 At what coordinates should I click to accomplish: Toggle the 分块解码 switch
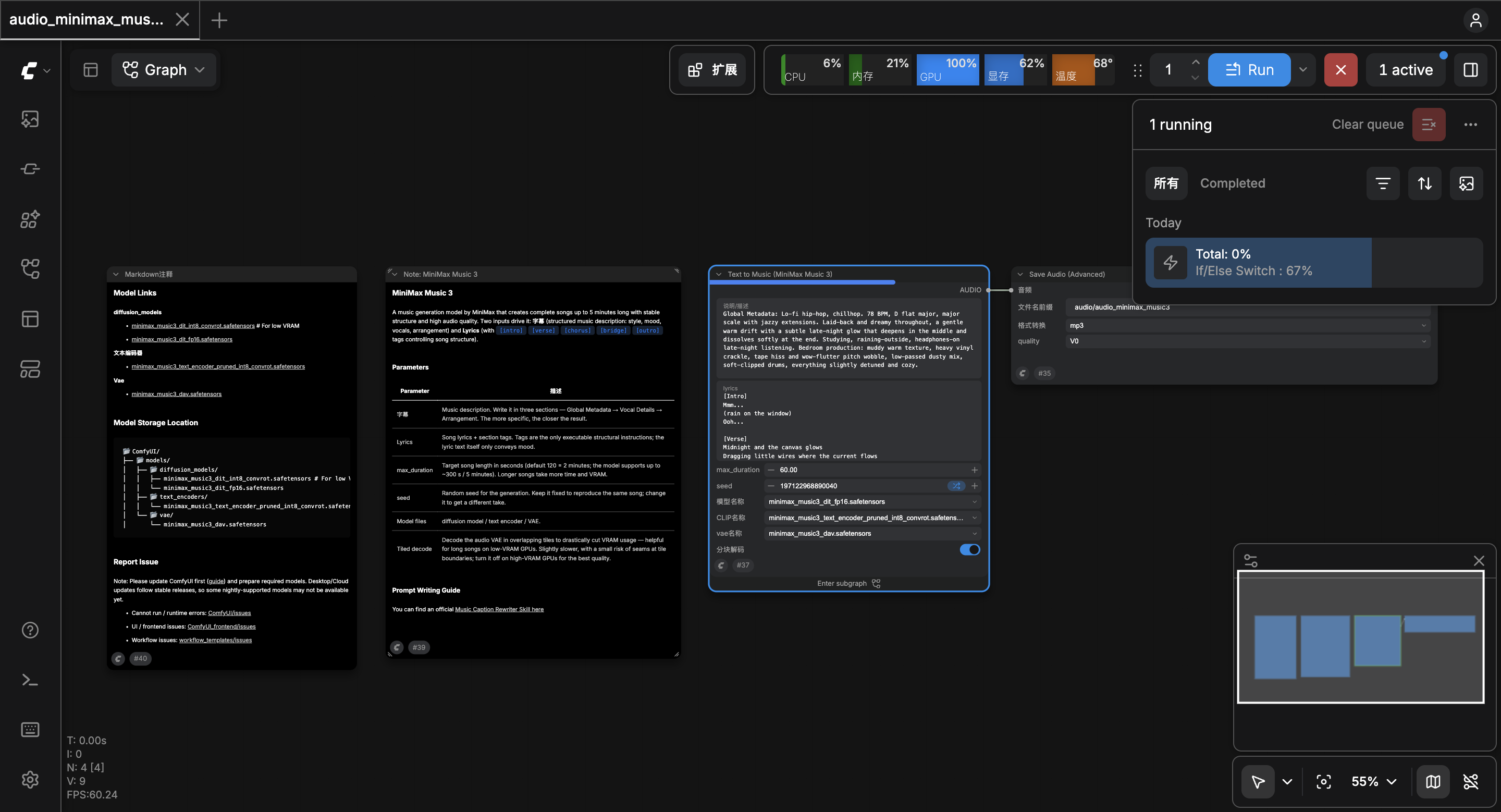click(969, 549)
